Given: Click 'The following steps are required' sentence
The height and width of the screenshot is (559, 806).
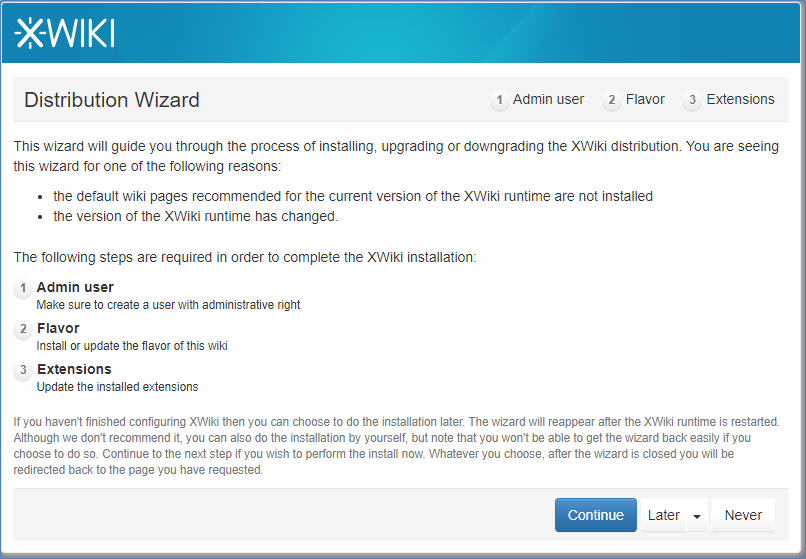Looking at the screenshot, I should point(245,257).
